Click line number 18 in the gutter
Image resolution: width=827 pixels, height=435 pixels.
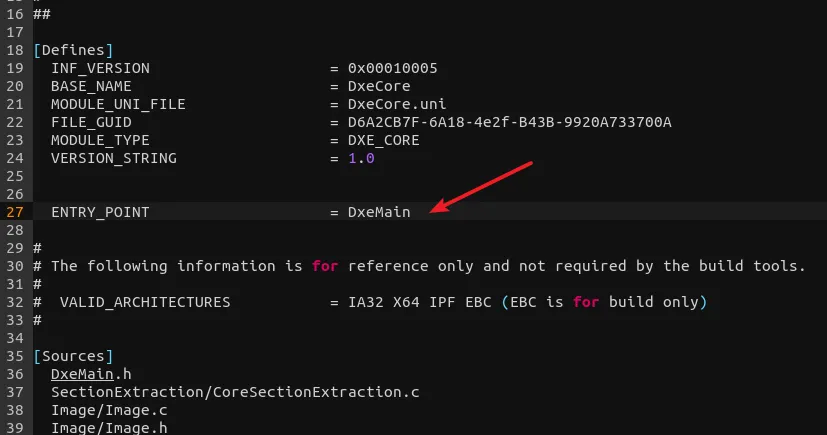click(x=15, y=50)
